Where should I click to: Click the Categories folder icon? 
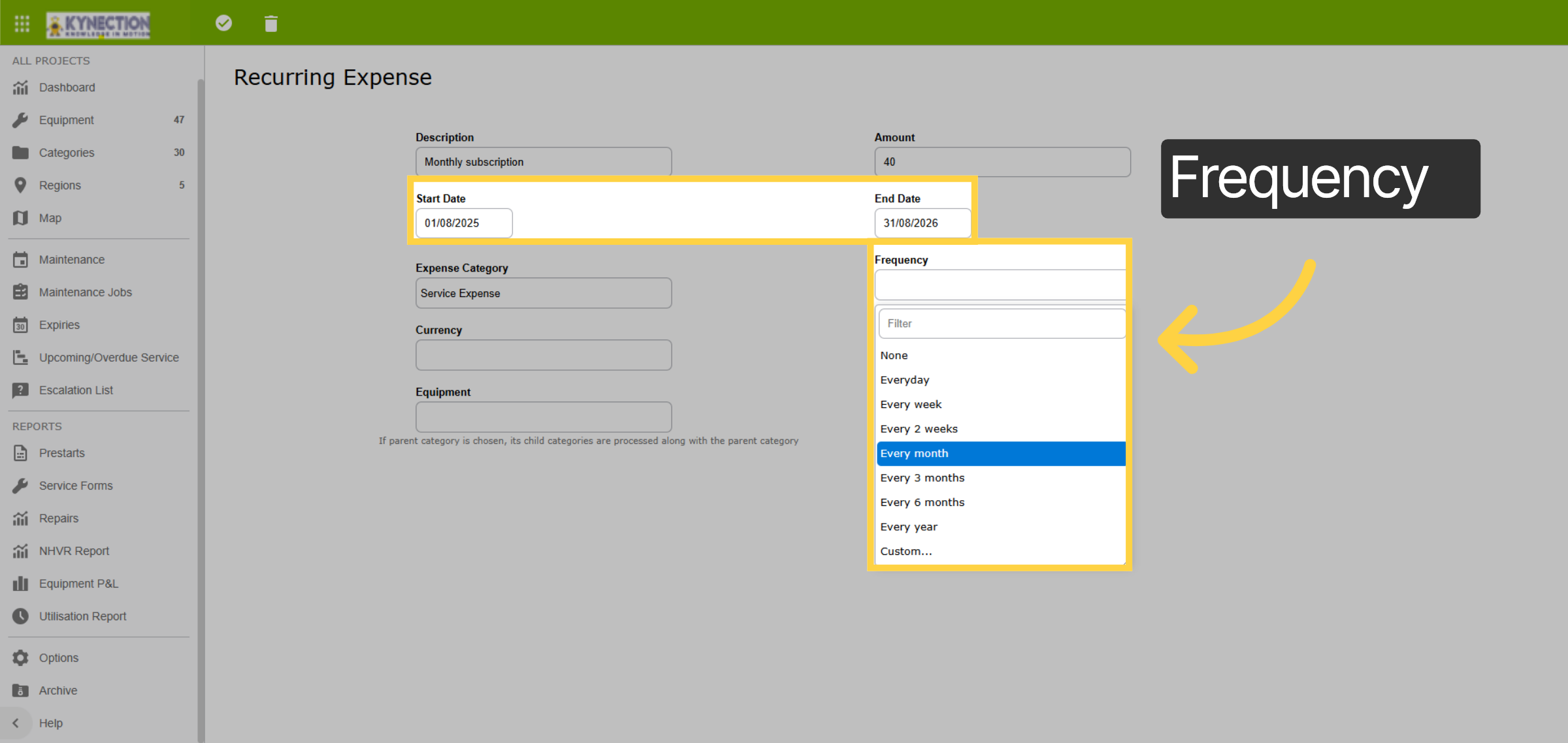pos(21,153)
